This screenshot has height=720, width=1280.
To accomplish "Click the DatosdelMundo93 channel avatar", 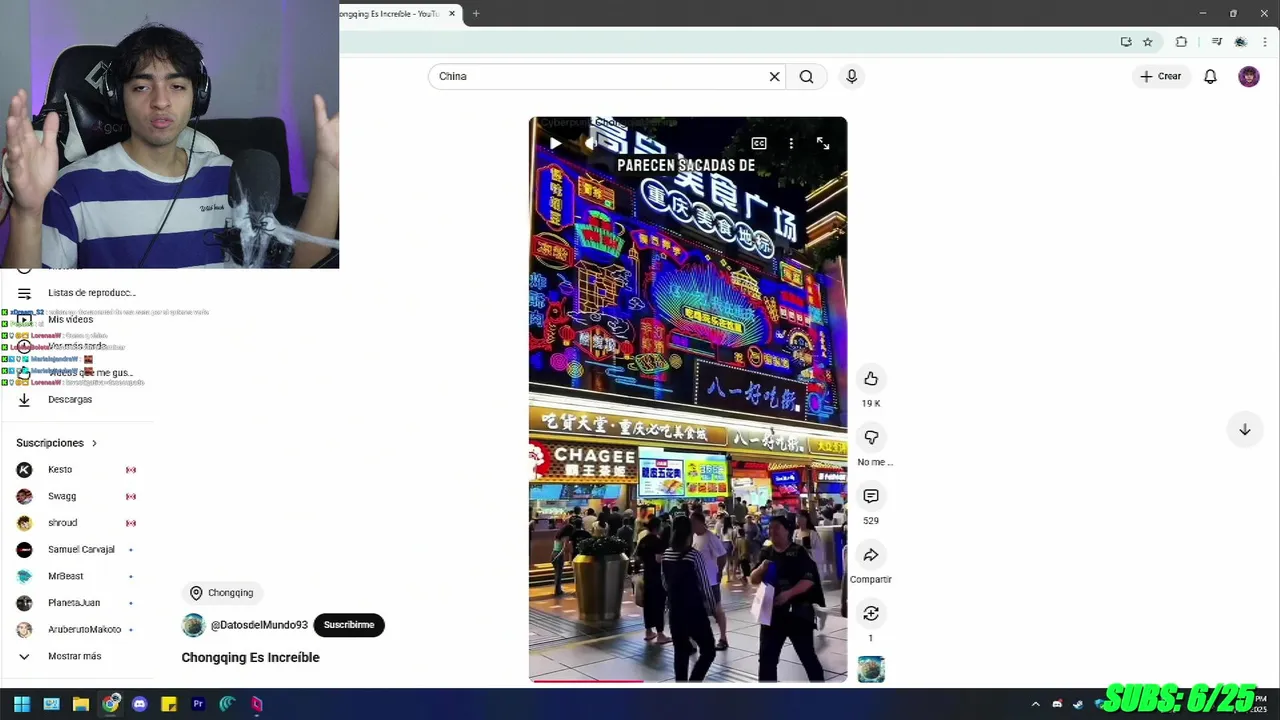I will (x=193, y=625).
